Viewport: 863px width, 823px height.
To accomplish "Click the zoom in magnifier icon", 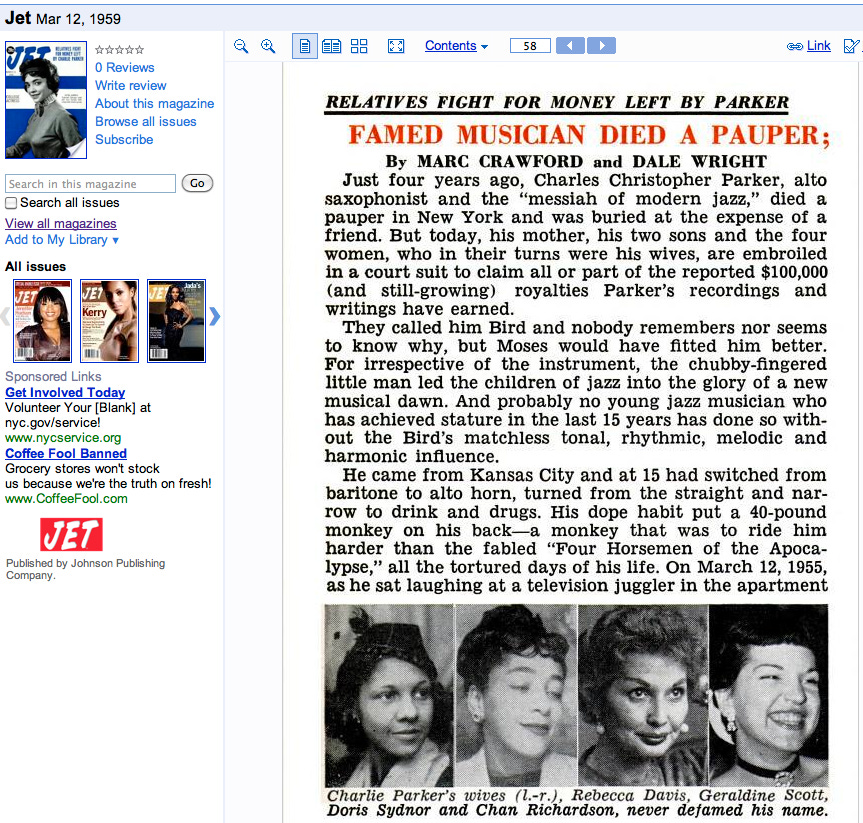I will 268,46.
